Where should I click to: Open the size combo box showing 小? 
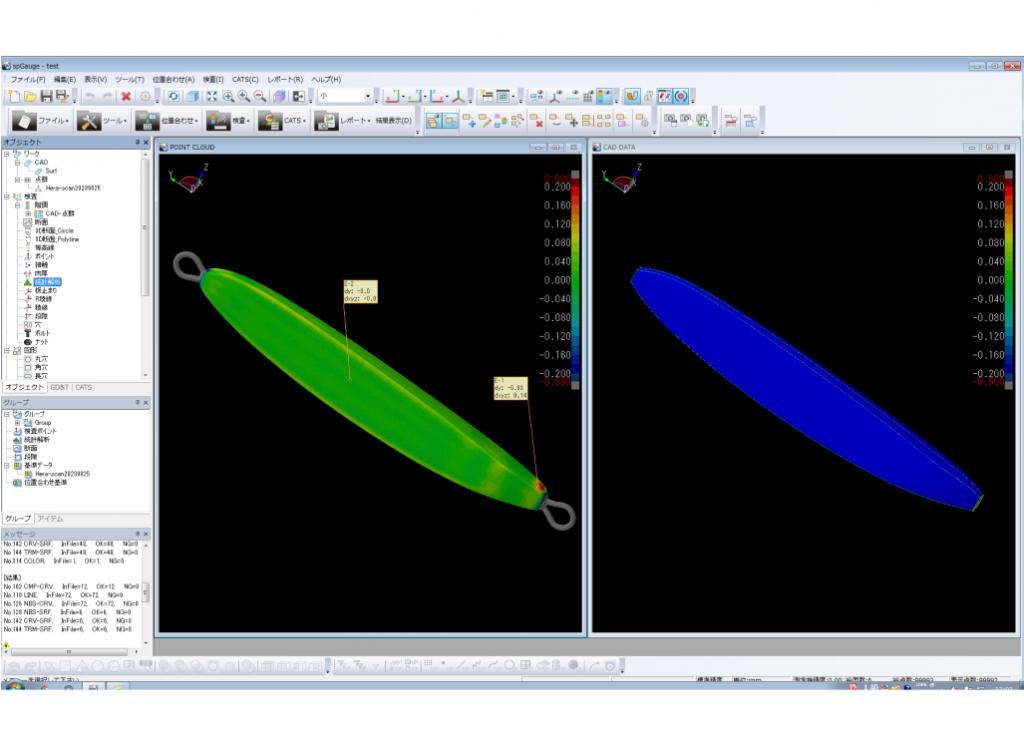tap(345, 96)
